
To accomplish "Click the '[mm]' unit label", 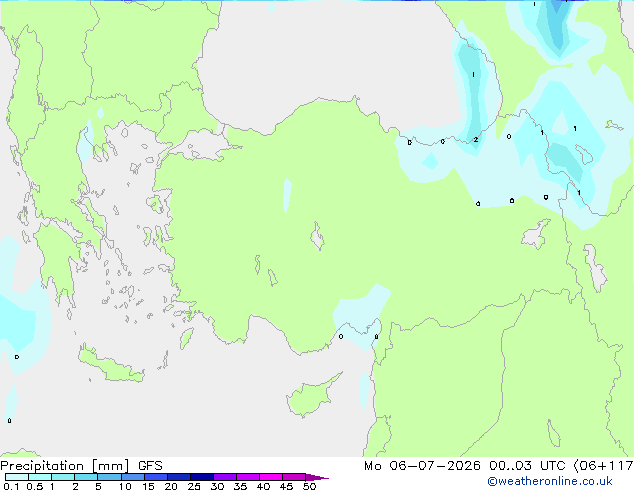I will 110,466.
